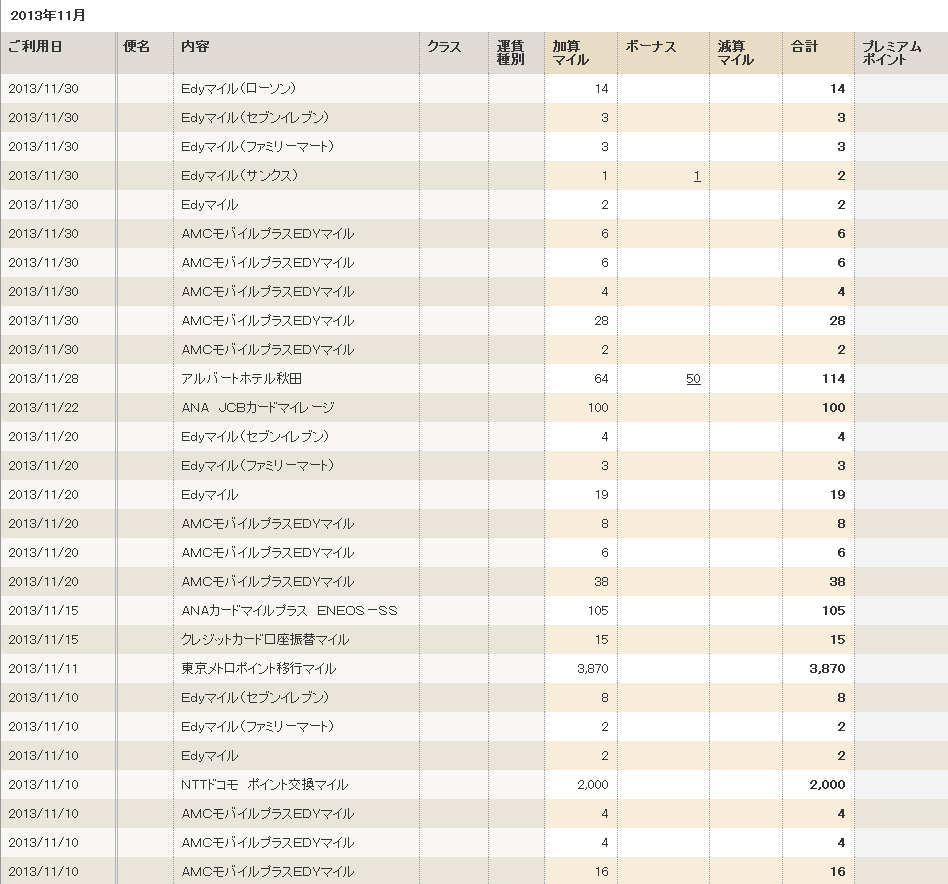Click the date of the クレジットカード口座振替マイル row
The image size is (948, 884).
pos(44,640)
